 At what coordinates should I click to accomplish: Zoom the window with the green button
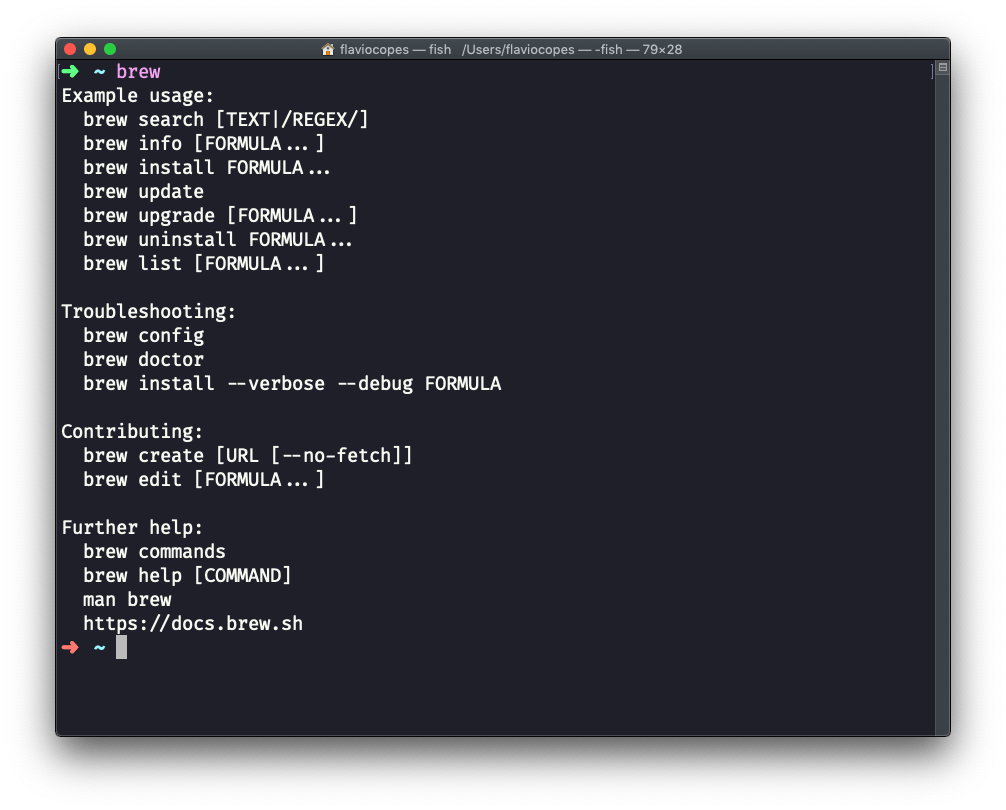(110, 49)
